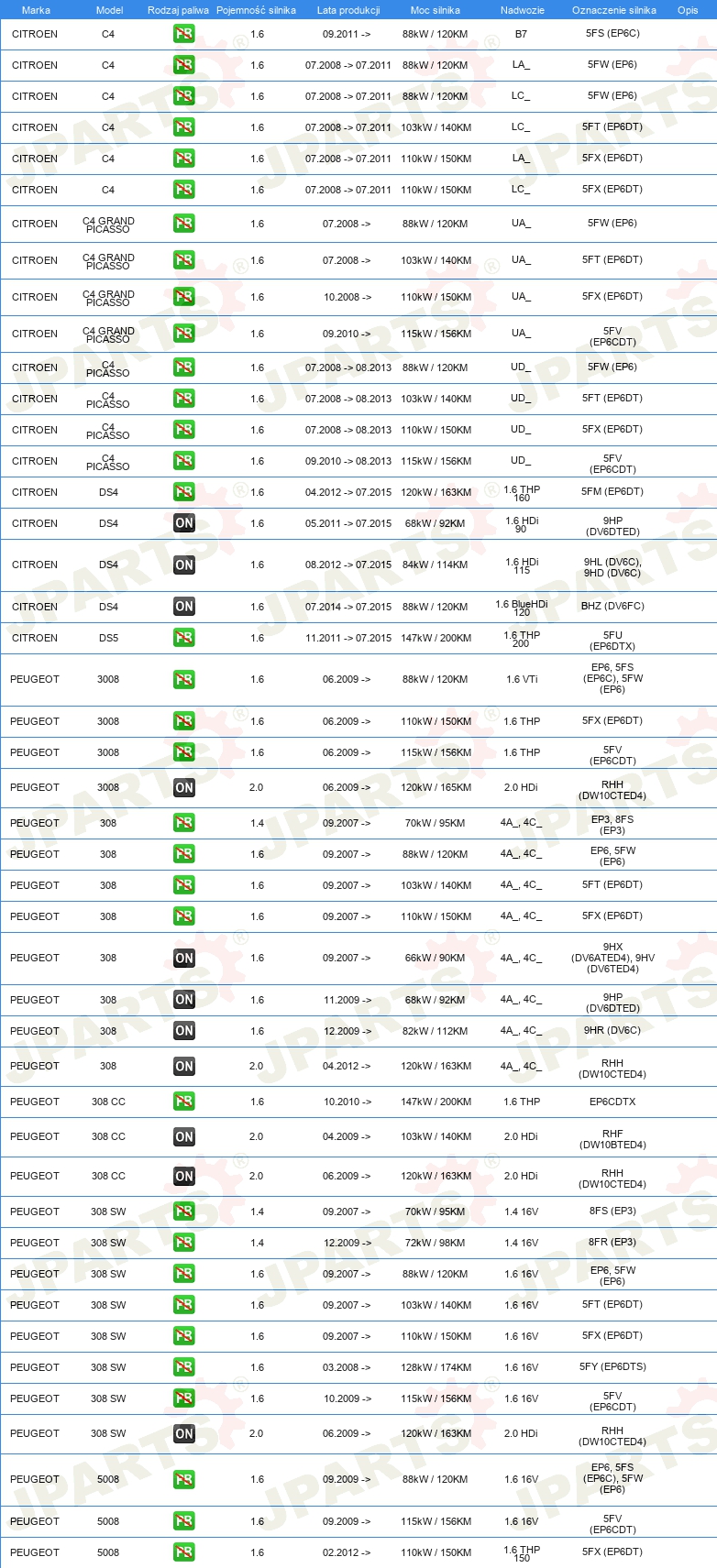Click the petrol icon in the 308 SW 10.2009 row
Screen dimensions: 717x1568
[184, 1398]
